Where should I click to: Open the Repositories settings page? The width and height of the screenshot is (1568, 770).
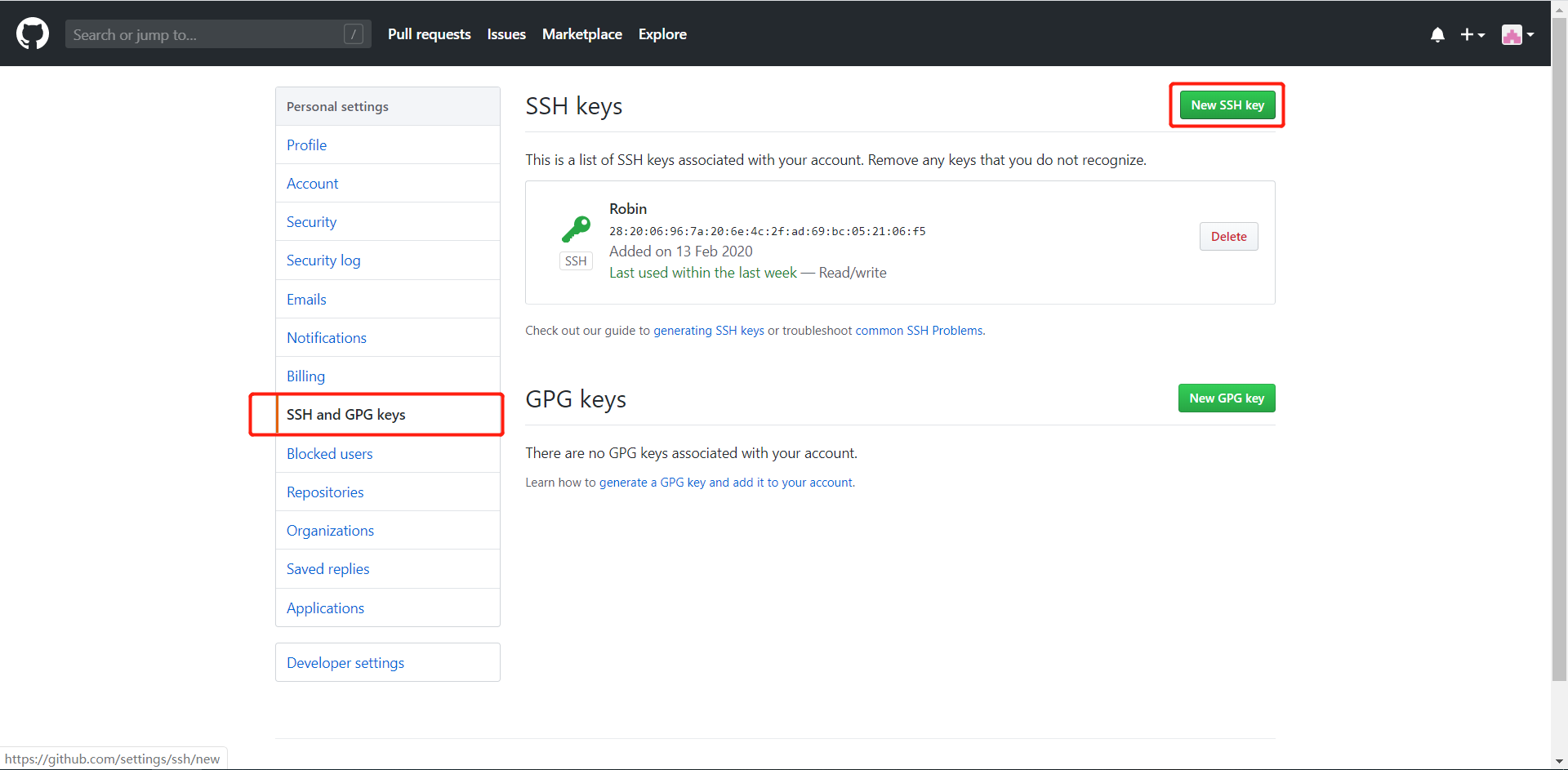[388, 492]
